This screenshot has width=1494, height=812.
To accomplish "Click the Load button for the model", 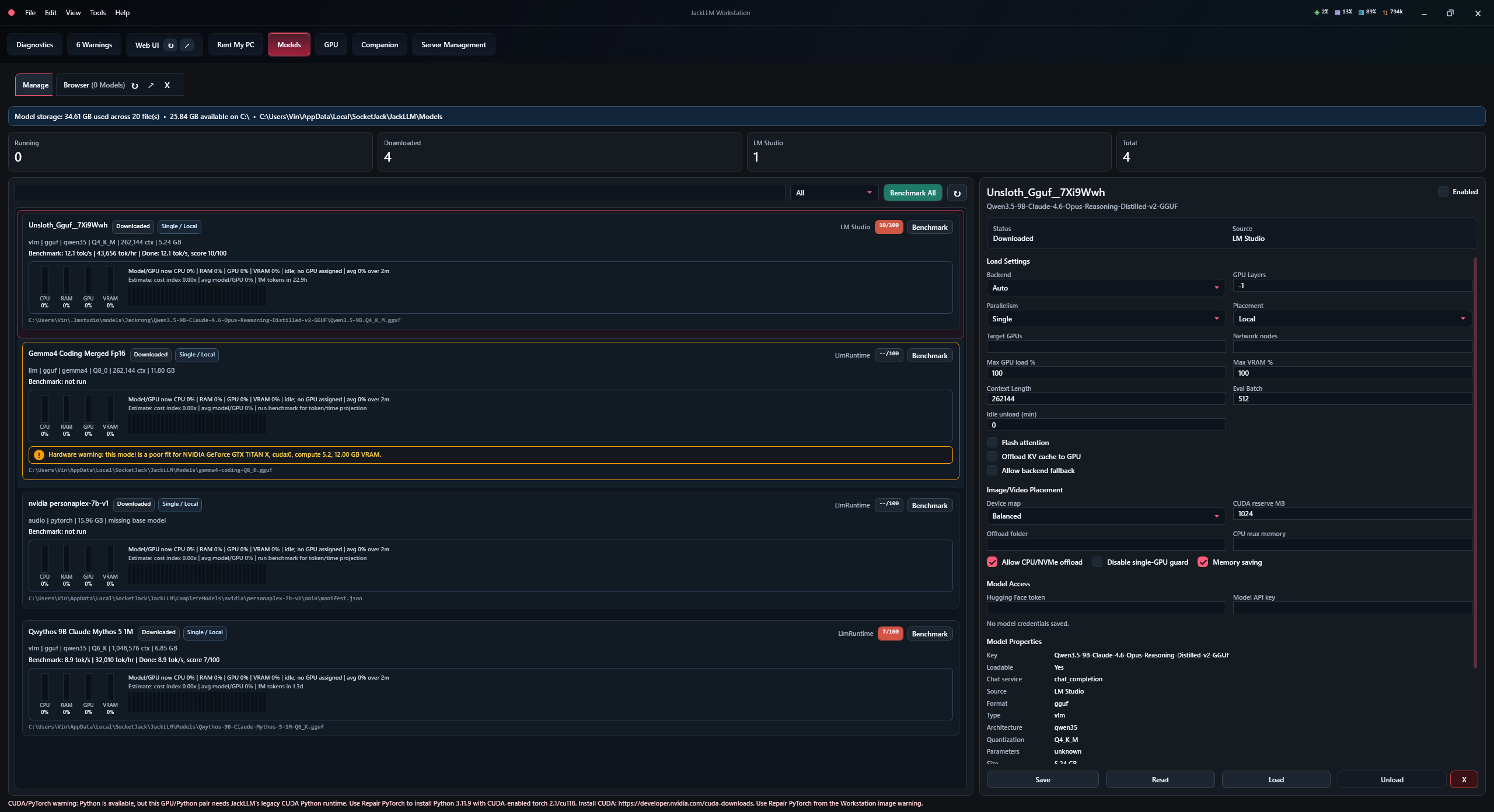I will (x=1276, y=779).
